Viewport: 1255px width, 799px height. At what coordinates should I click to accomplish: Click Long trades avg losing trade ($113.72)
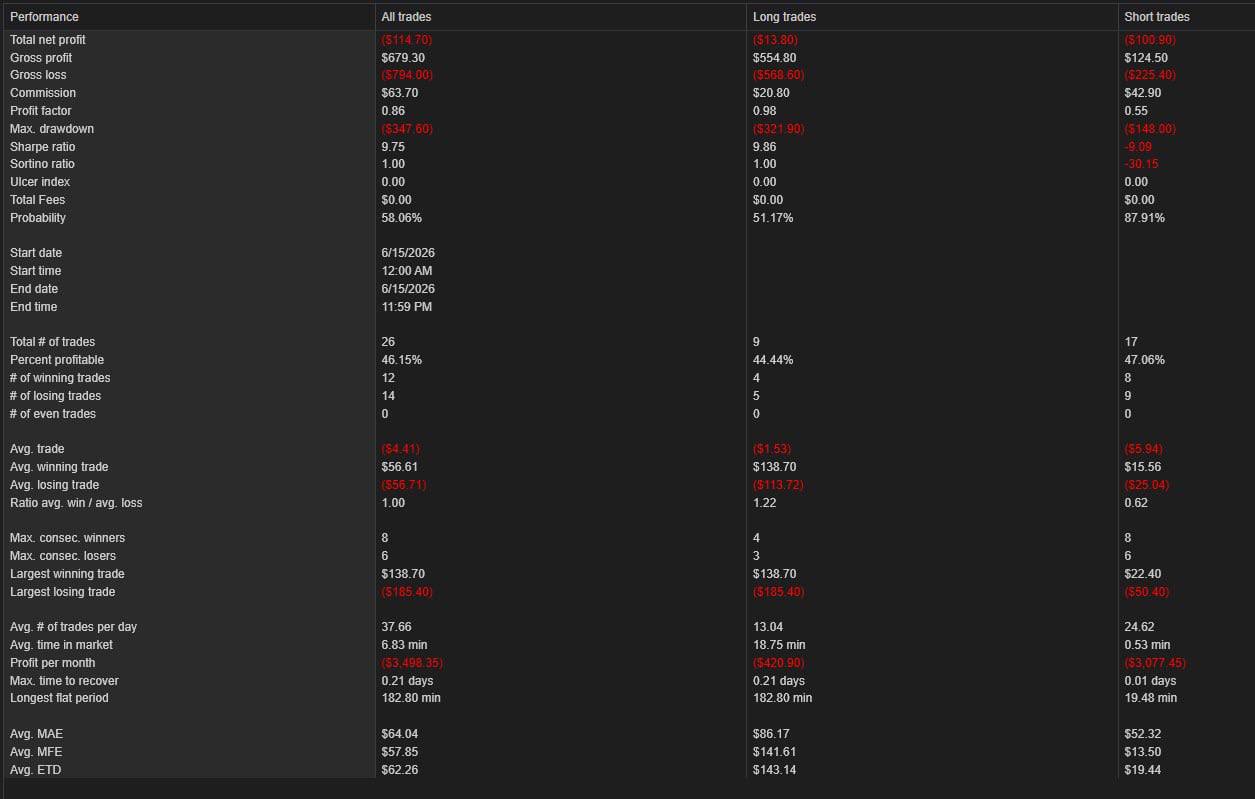pyautogui.click(x=779, y=485)
